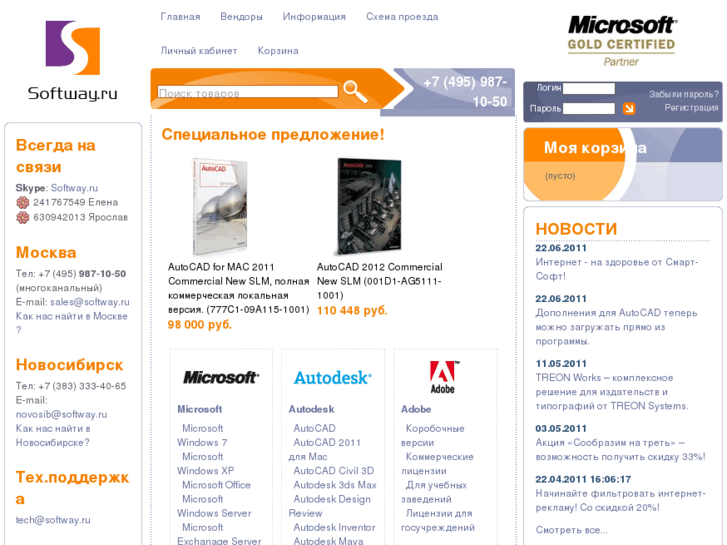
Task: Click the 98 000 руб. price
Action: pos(199,325)
